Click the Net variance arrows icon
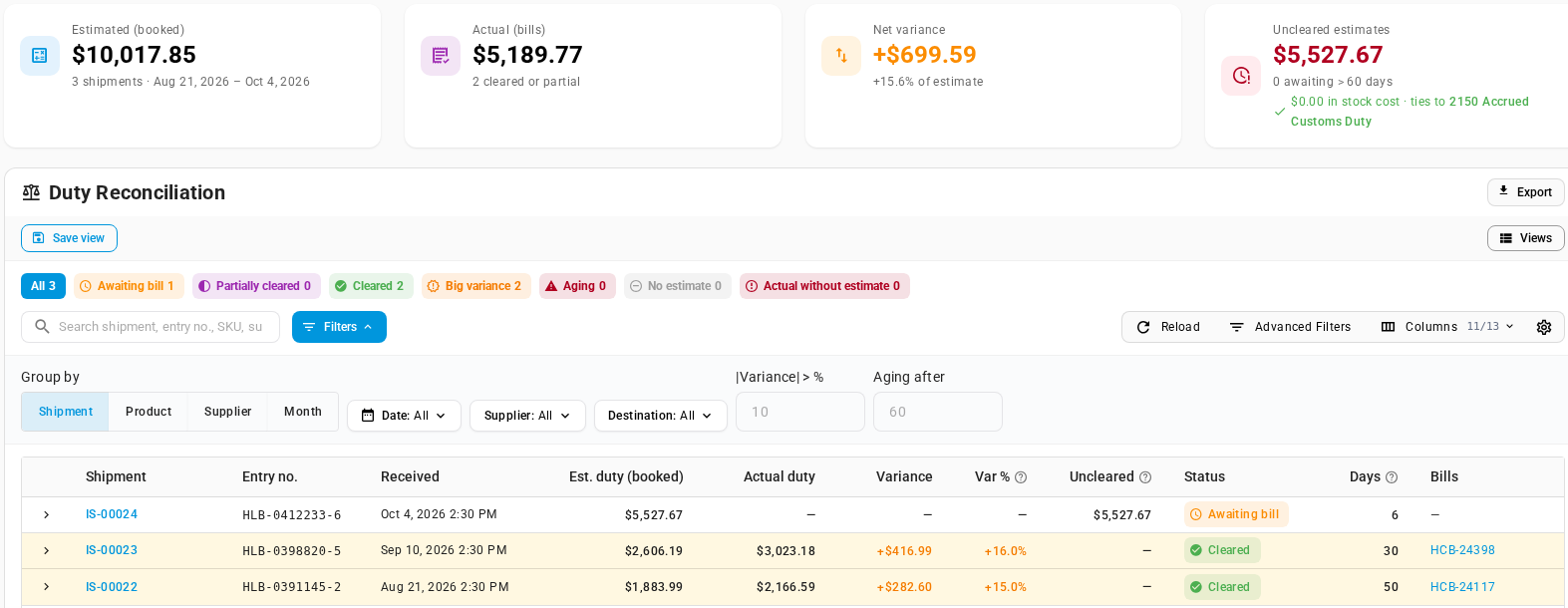This screenshot has width=1568, height=608. point(841,56)
